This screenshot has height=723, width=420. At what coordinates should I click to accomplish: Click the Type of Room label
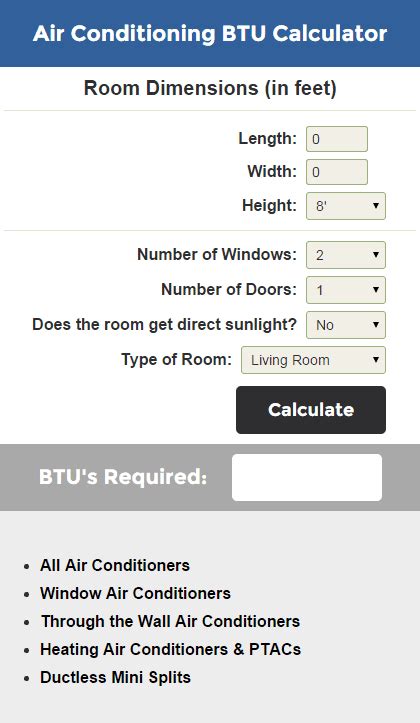177,360
